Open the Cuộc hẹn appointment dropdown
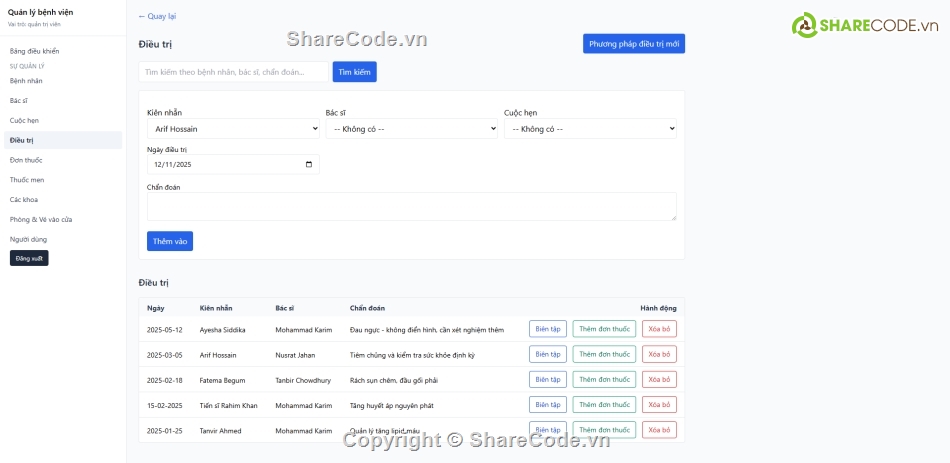This screenshot has height=463, width=950. [x=590, y=128]
